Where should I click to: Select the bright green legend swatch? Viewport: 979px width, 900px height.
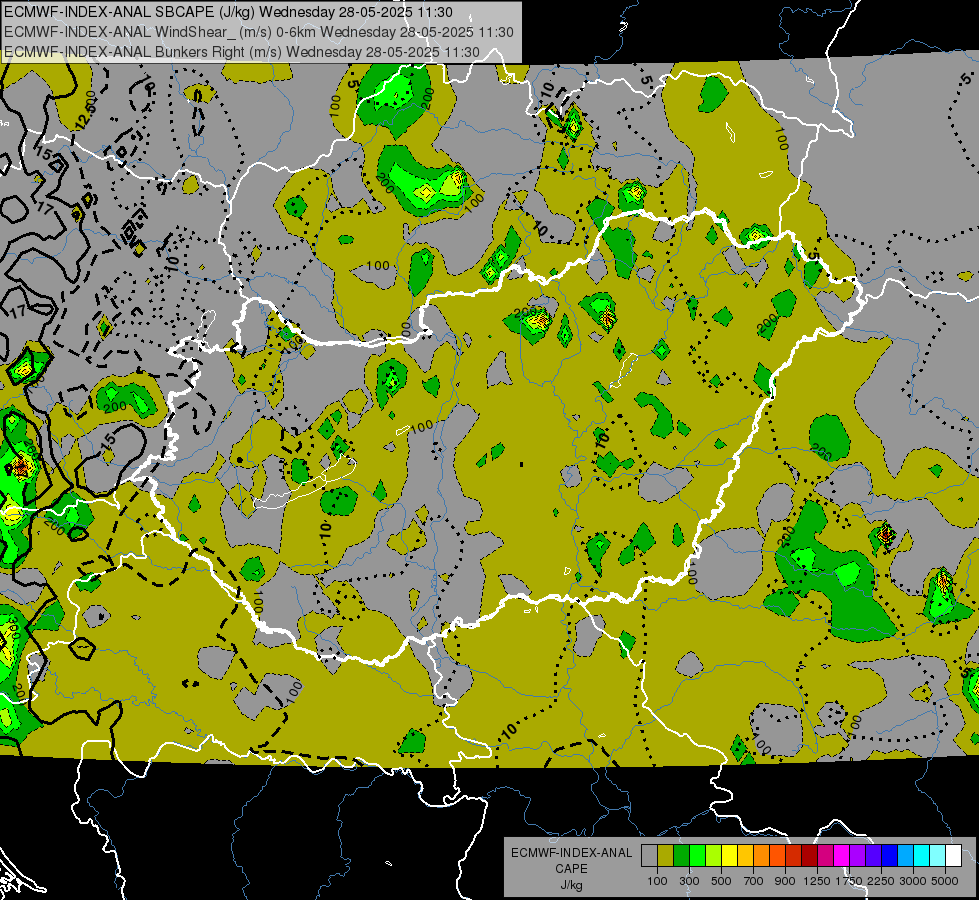pos(697,855)
